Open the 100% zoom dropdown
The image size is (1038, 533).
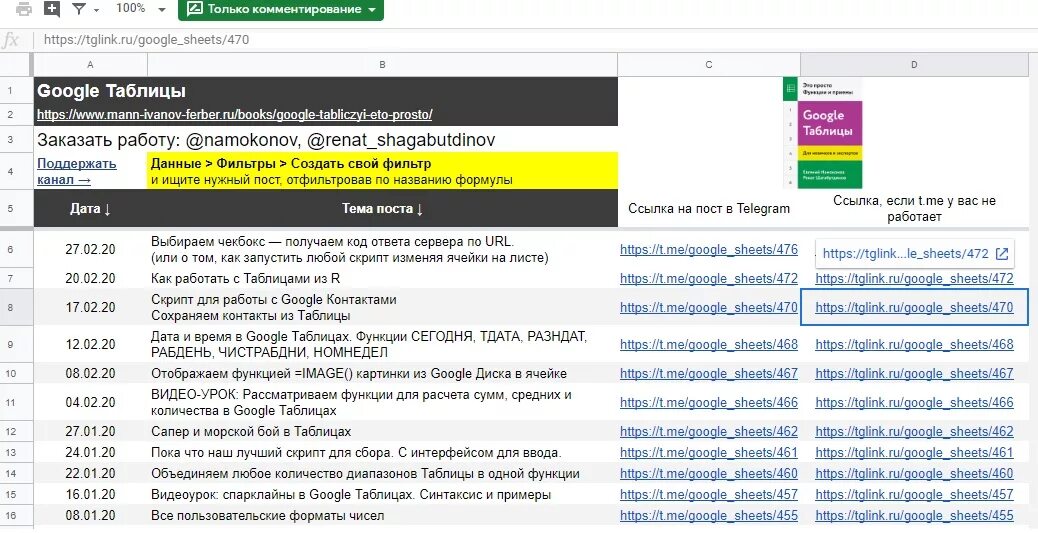[x=140, y=9]
